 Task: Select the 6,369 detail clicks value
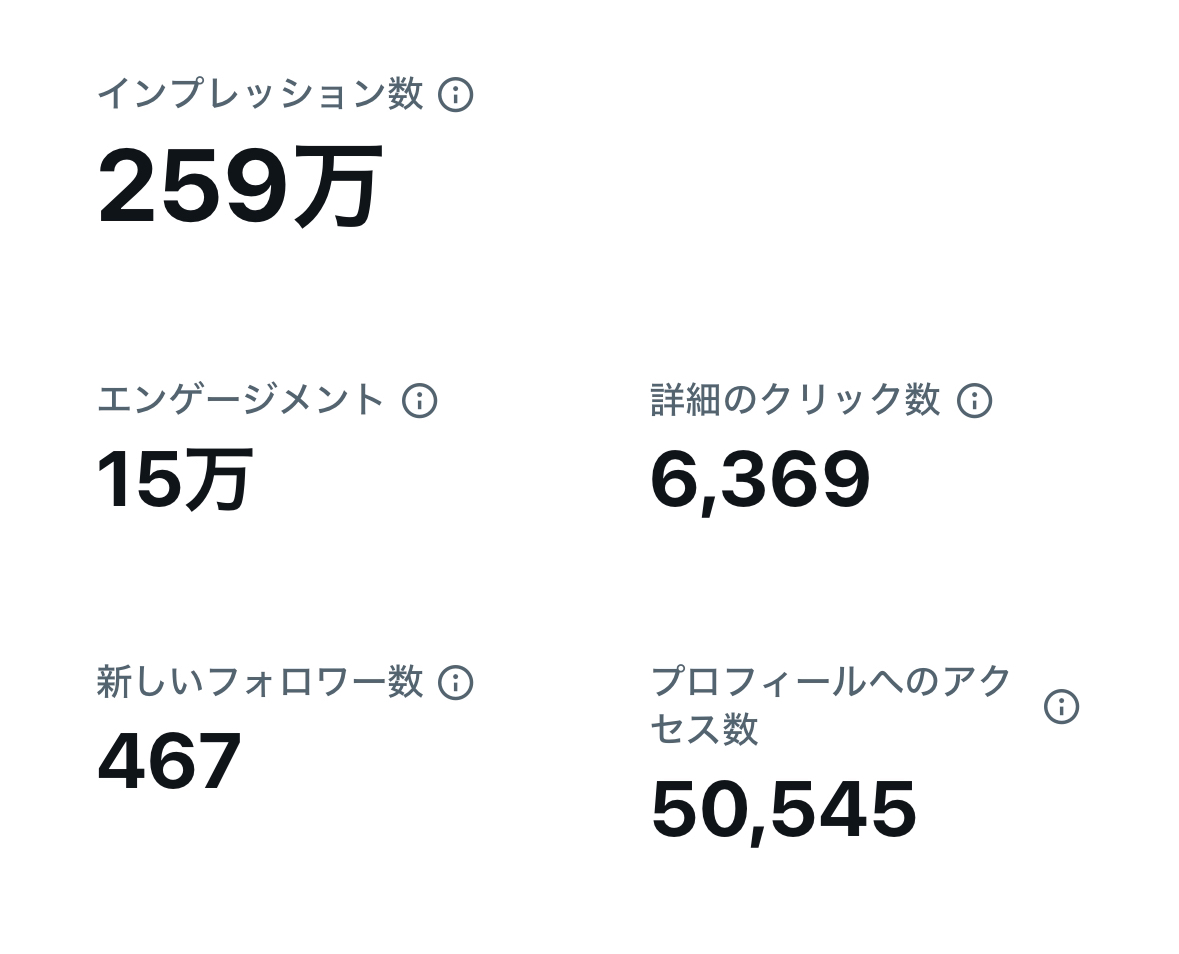point(760,480)
